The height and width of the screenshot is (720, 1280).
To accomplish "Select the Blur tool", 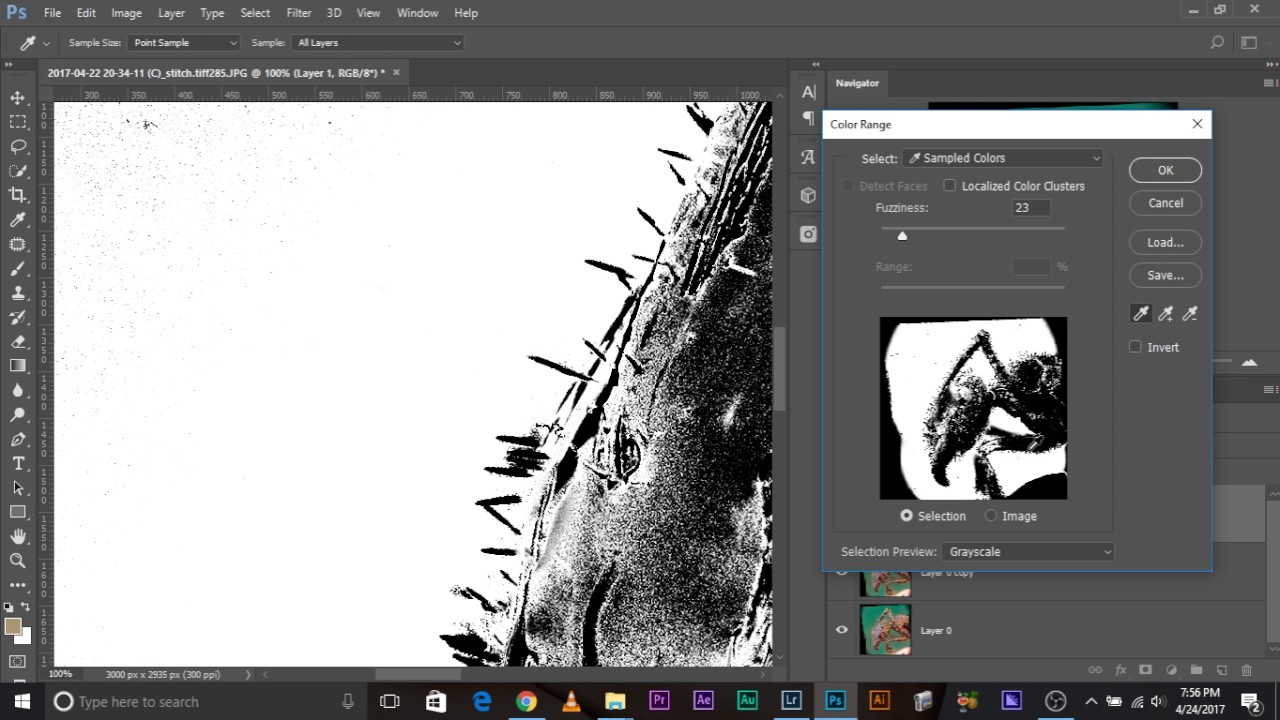I will (18, 390).
